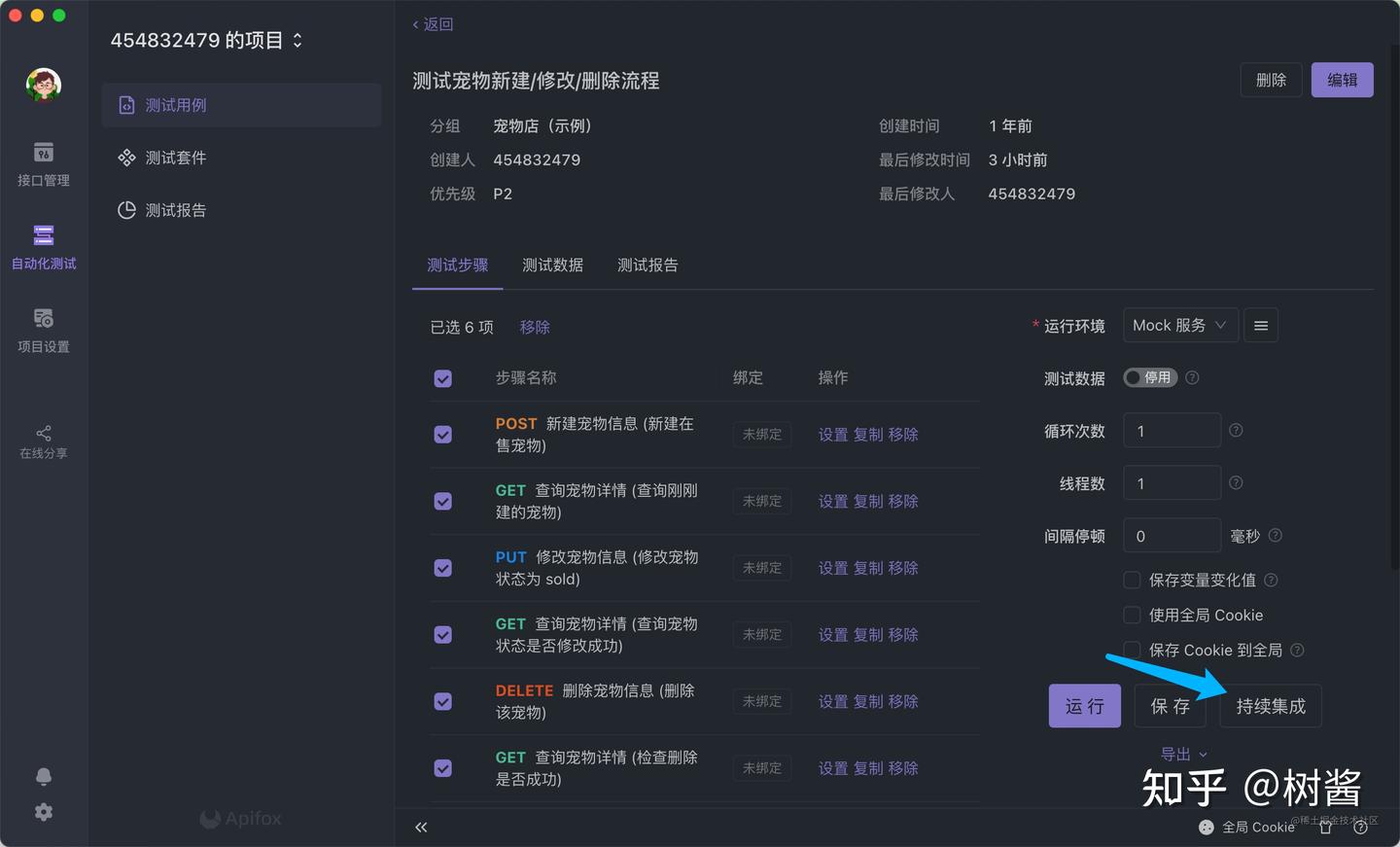The width and height of the screenshot is (1400, 847).
Task: Click 移除 for PUT 修改宠物信息 step
Action: [903, 568]
